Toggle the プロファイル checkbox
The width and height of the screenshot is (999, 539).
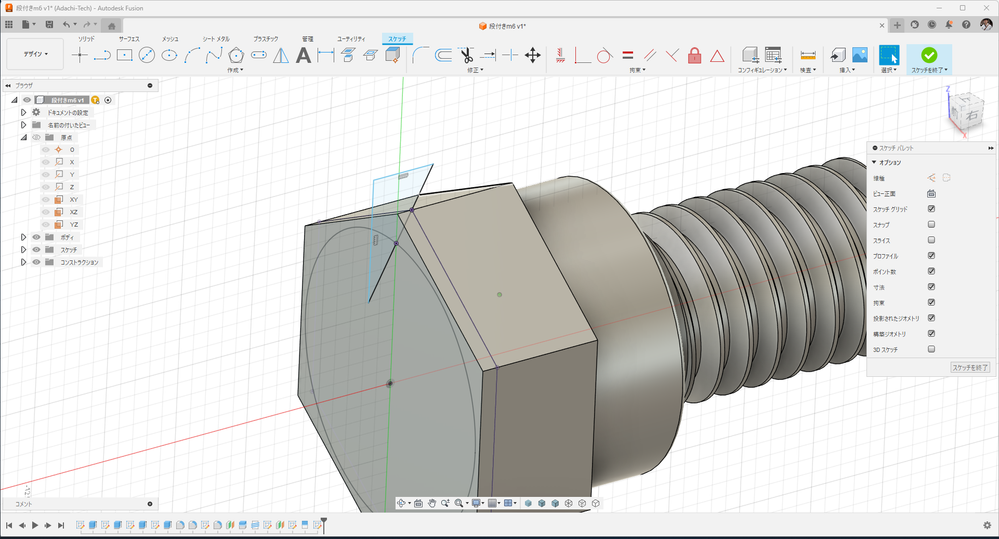(x=931, y=255)
